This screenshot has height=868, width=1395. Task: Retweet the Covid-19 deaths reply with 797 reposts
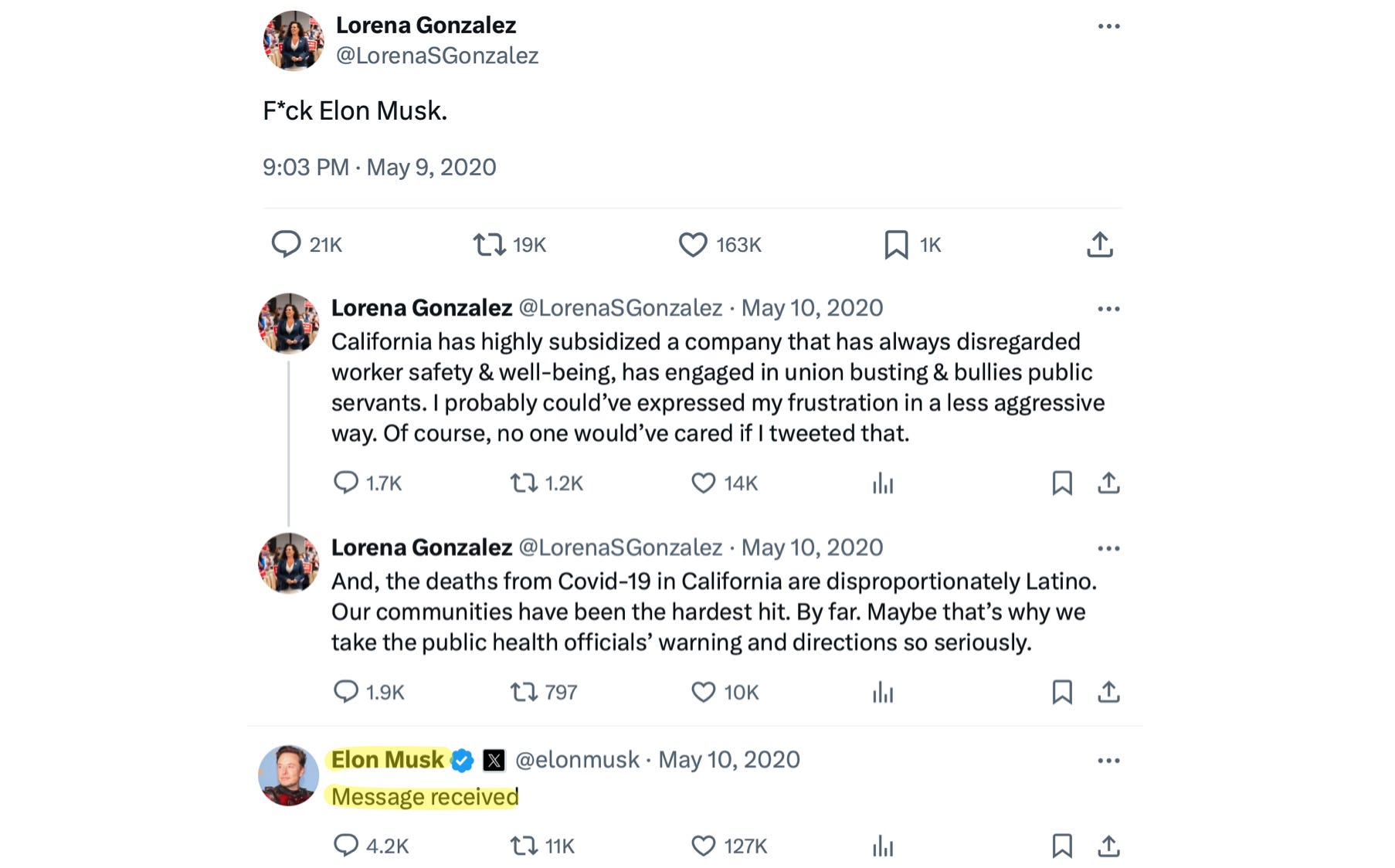coord(524,692)
